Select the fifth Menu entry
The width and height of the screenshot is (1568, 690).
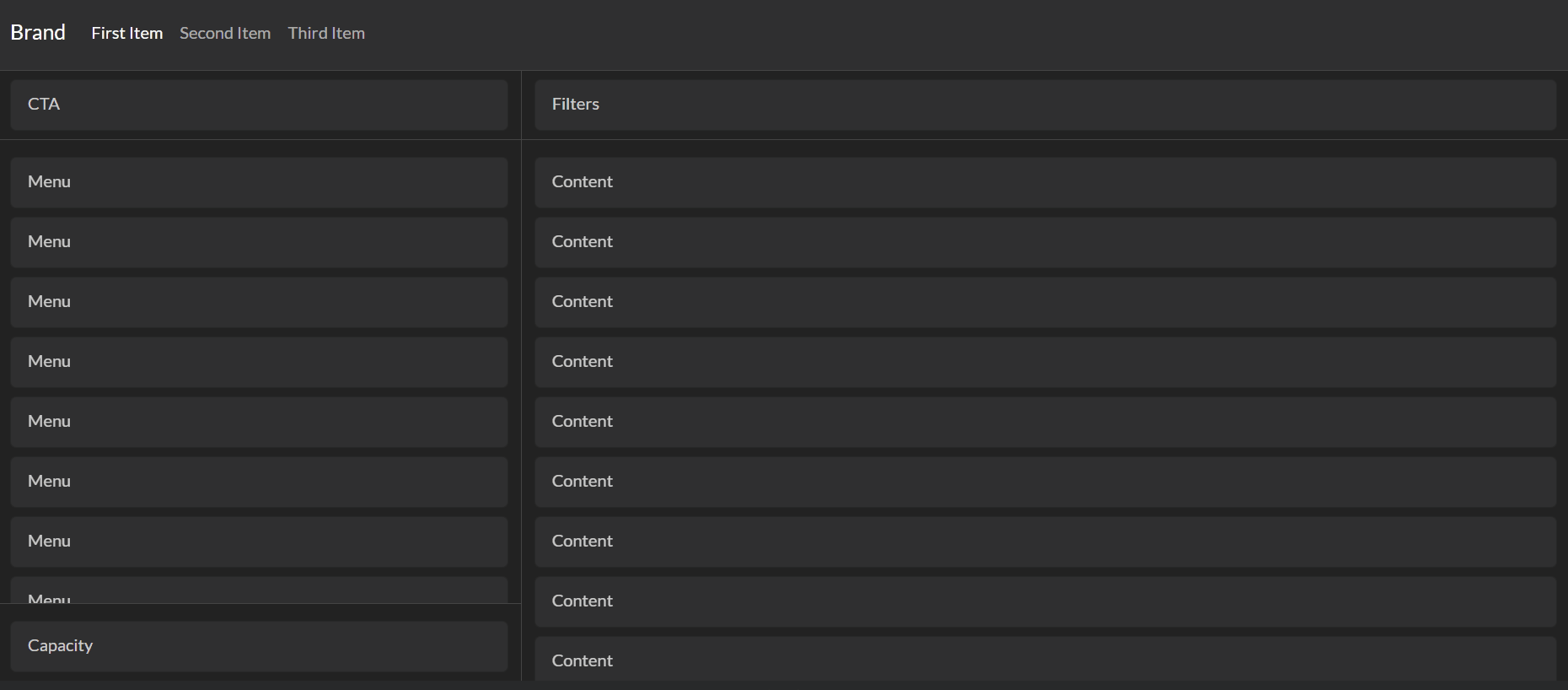tap(260, 422)
